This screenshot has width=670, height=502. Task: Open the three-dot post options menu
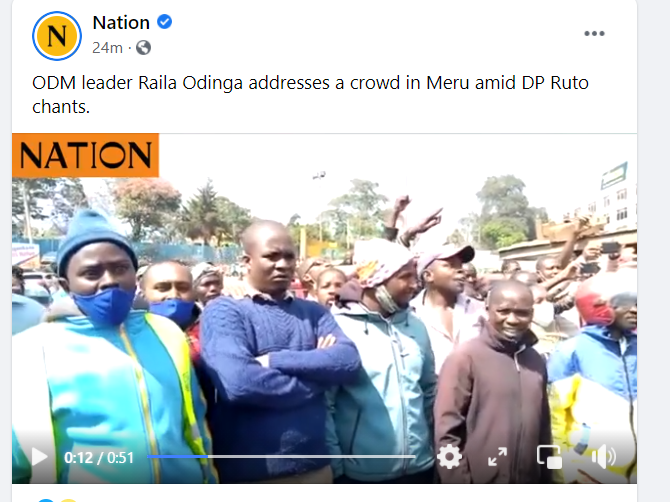click(x=594, y=33)
